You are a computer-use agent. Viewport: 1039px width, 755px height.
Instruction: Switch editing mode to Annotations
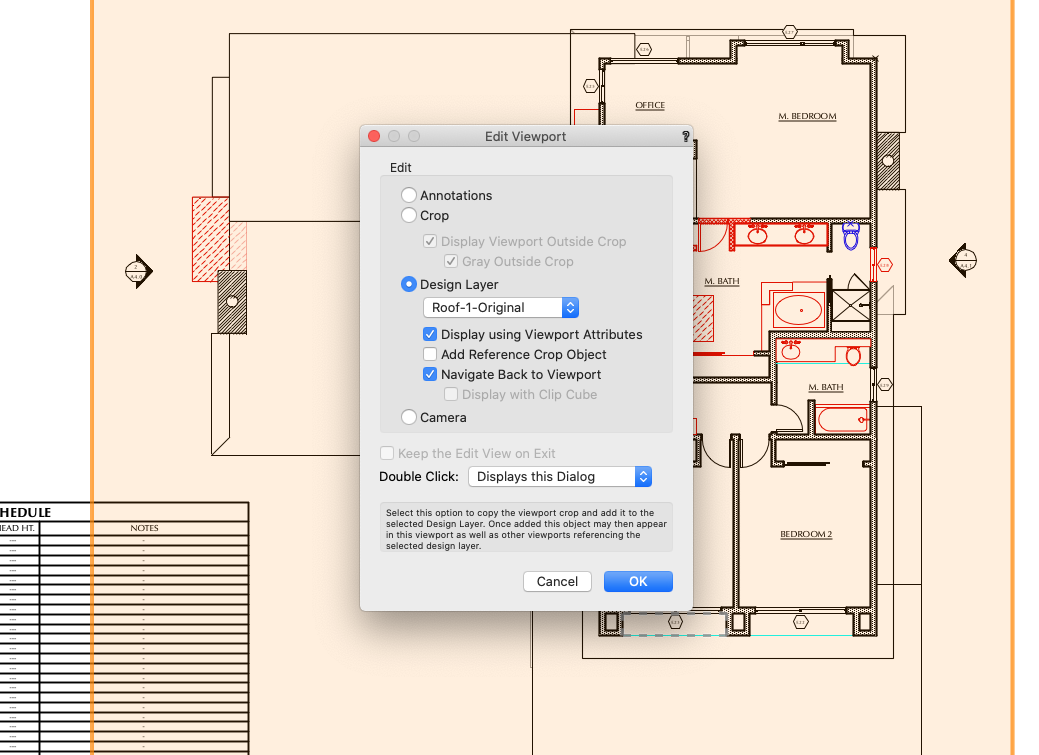click(x=409, y=195)
